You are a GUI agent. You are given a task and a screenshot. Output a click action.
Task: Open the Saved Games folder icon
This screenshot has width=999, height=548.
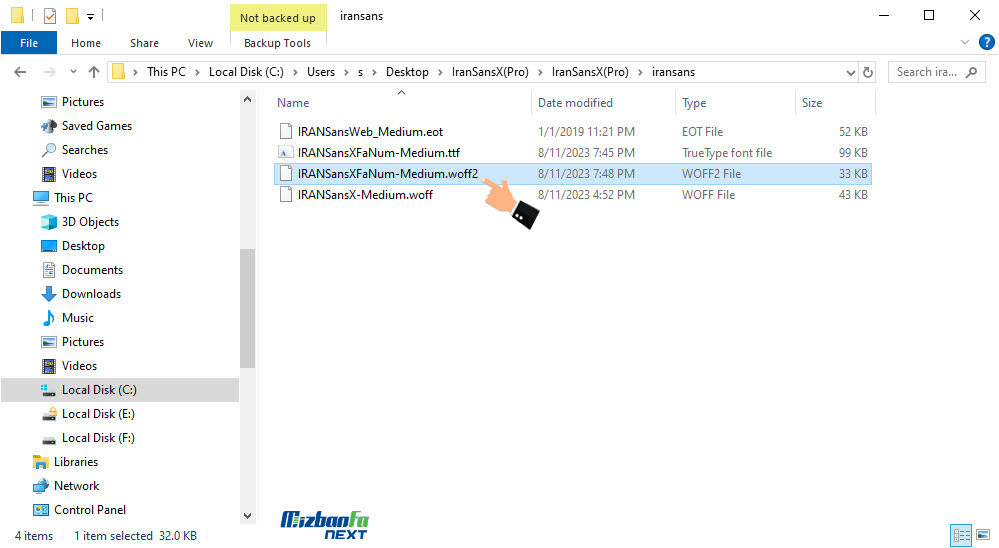tap(48, 126)
